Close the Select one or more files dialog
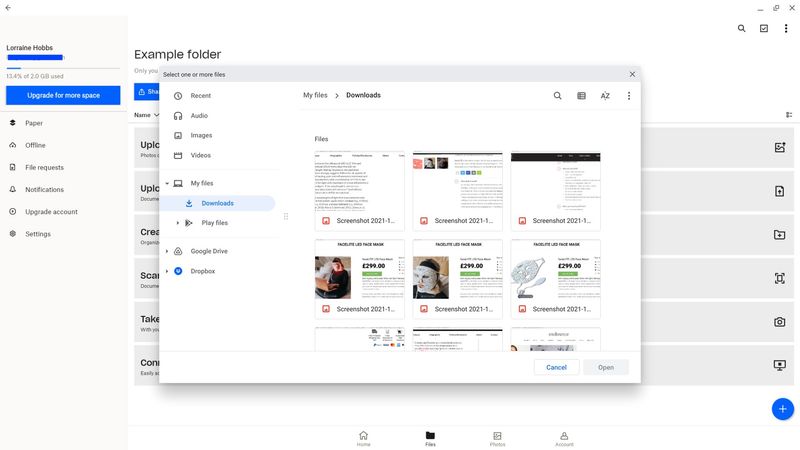The height and width of the screenshot is (450, 800). pyautogui.click(x=632, y=74)
